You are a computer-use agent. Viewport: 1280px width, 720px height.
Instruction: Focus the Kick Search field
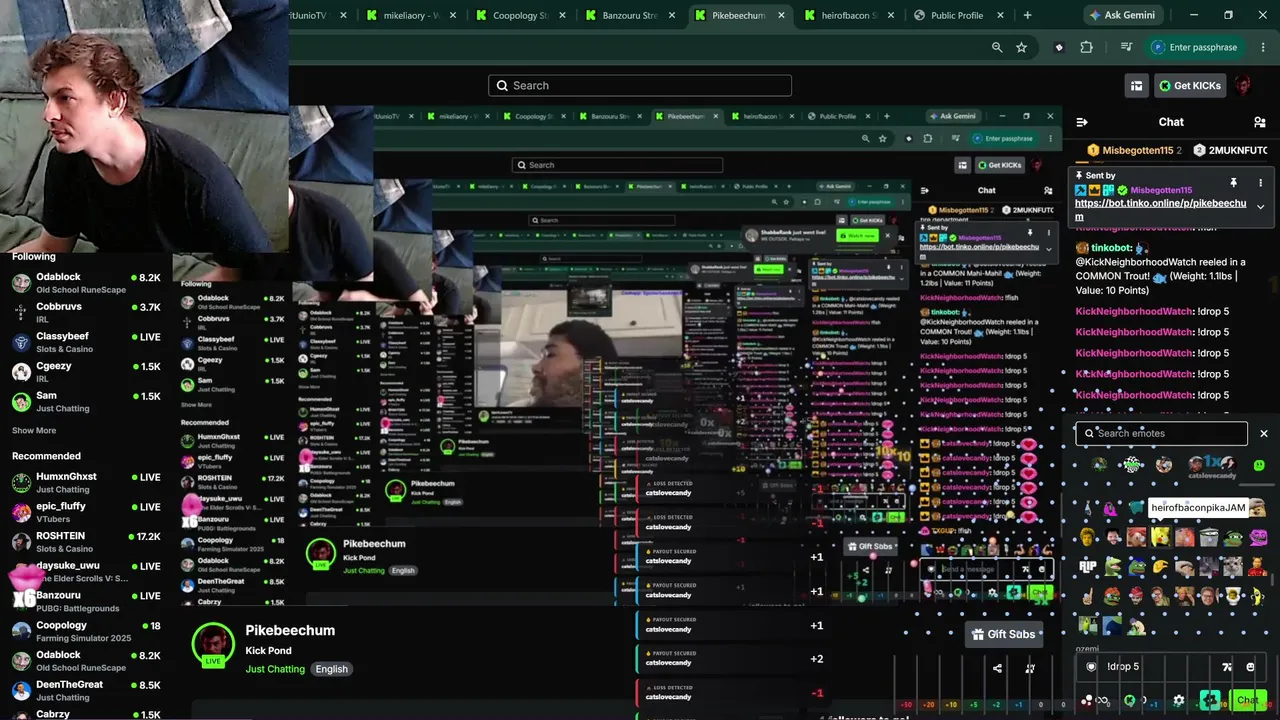coord(640,86)
